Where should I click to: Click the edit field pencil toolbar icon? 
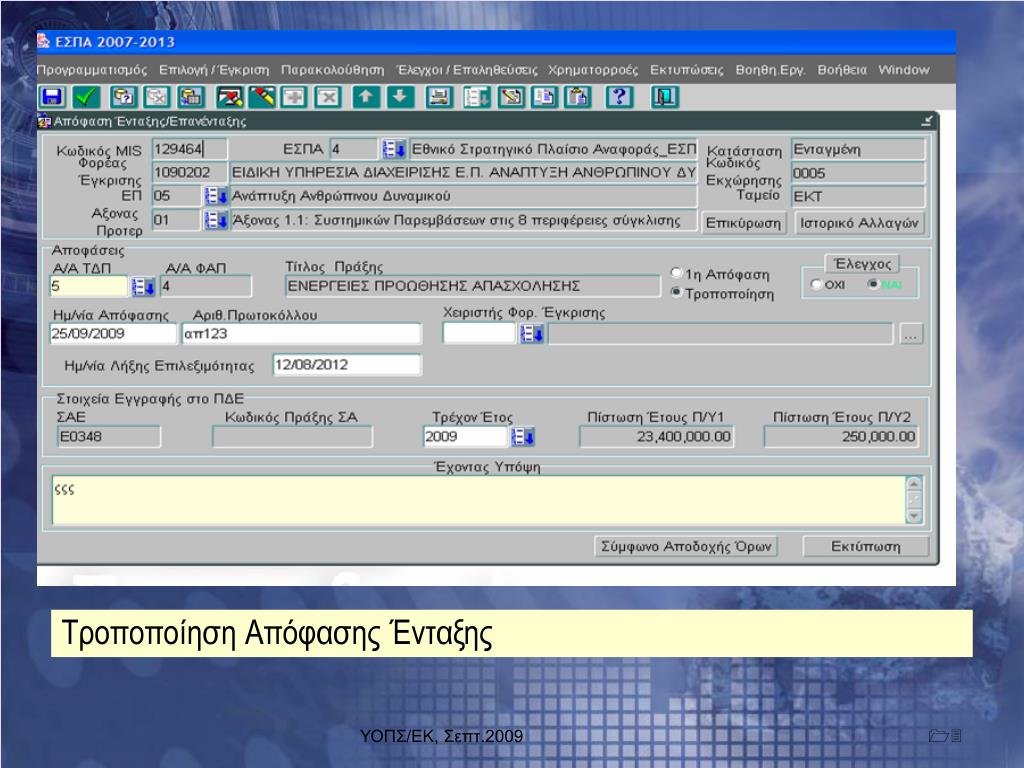tap(511, 97)
